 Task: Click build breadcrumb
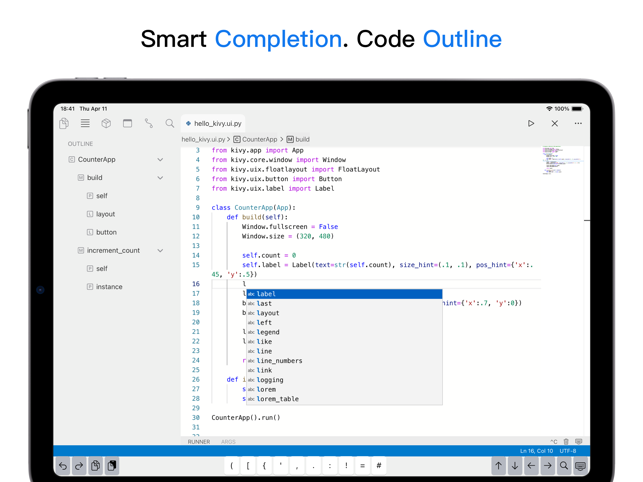pyautogui.click(x=298, y=139)
